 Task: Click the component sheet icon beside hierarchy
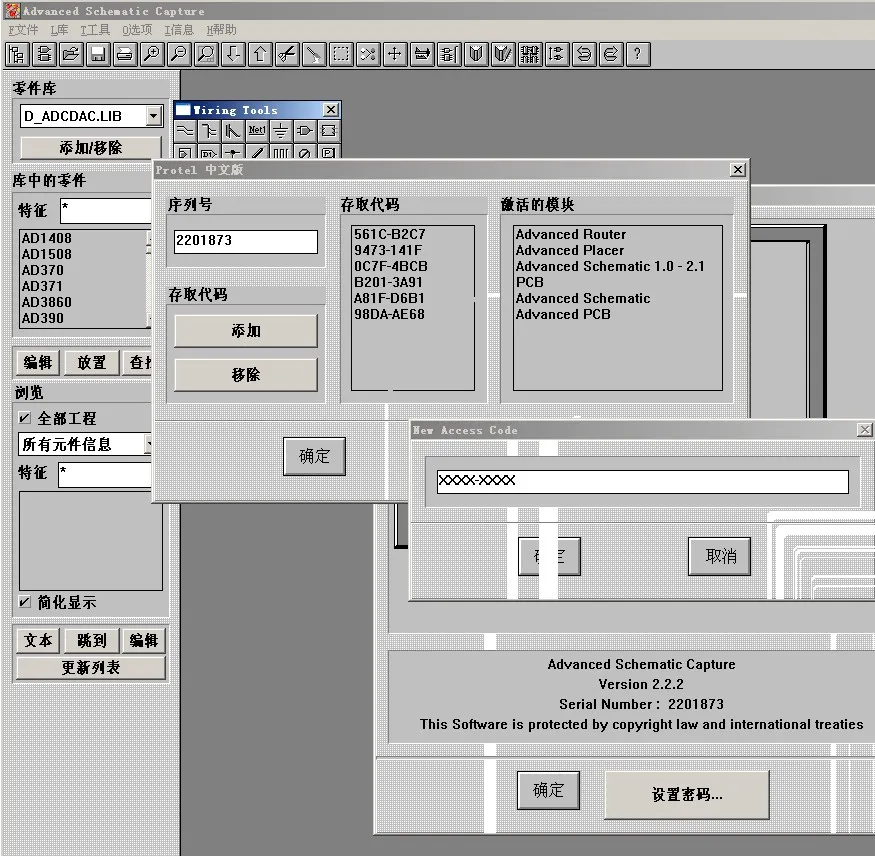[44, 55]
